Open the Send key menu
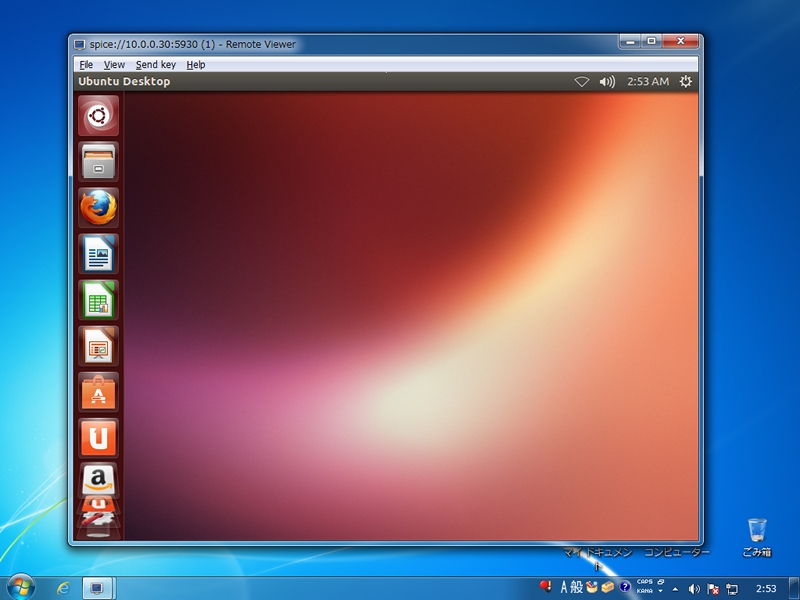Viewport: 800px width, 600px height. click(x=156, y=65)
